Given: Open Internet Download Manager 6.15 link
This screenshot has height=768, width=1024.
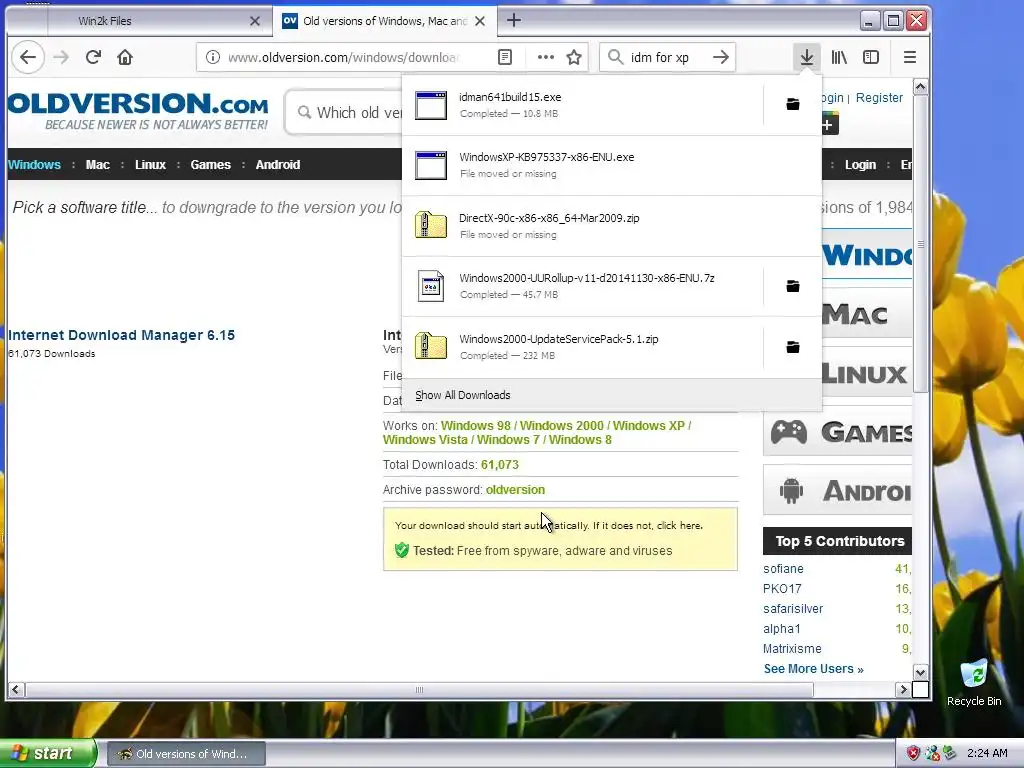Looking at the screenshot, I should tap(121, 335).
